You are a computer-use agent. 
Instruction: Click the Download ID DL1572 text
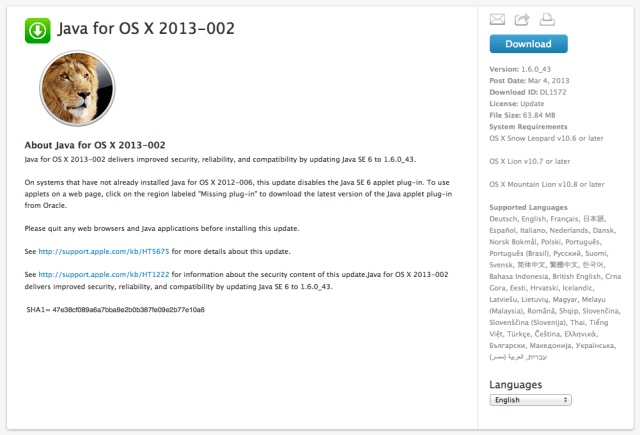528,92
